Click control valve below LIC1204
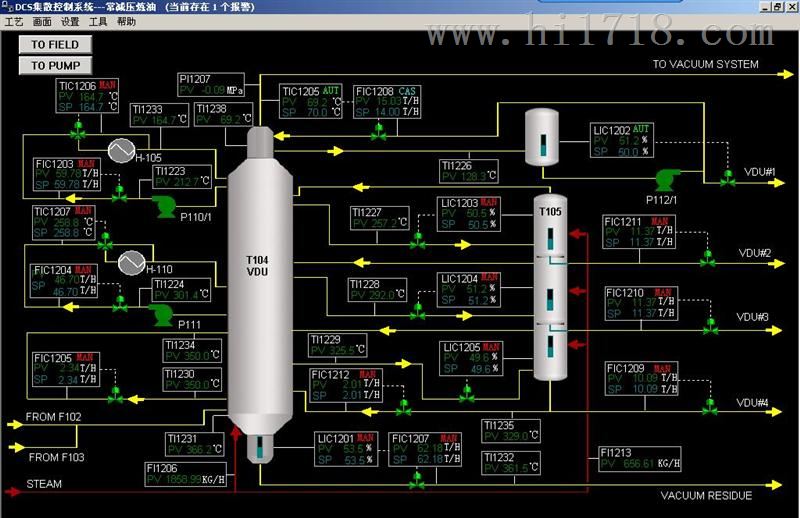The image size is (800, 518). [x=418, y=311]
